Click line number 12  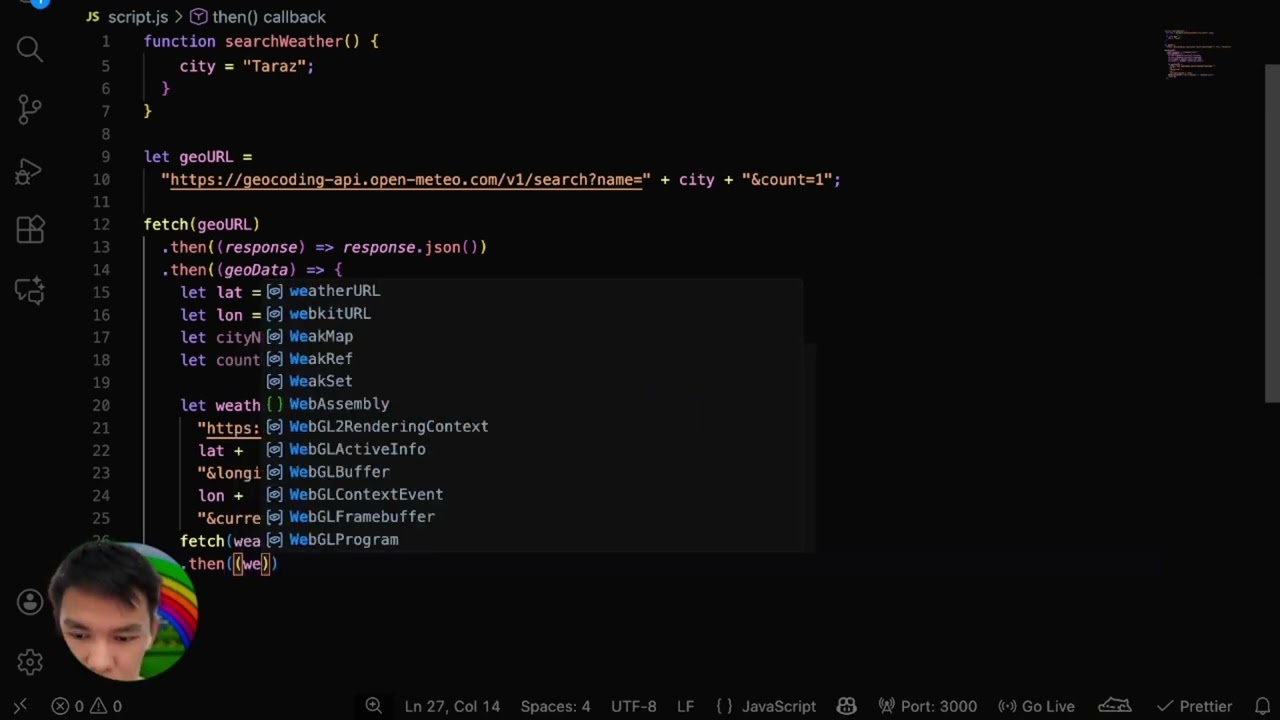tap(100, 225)
